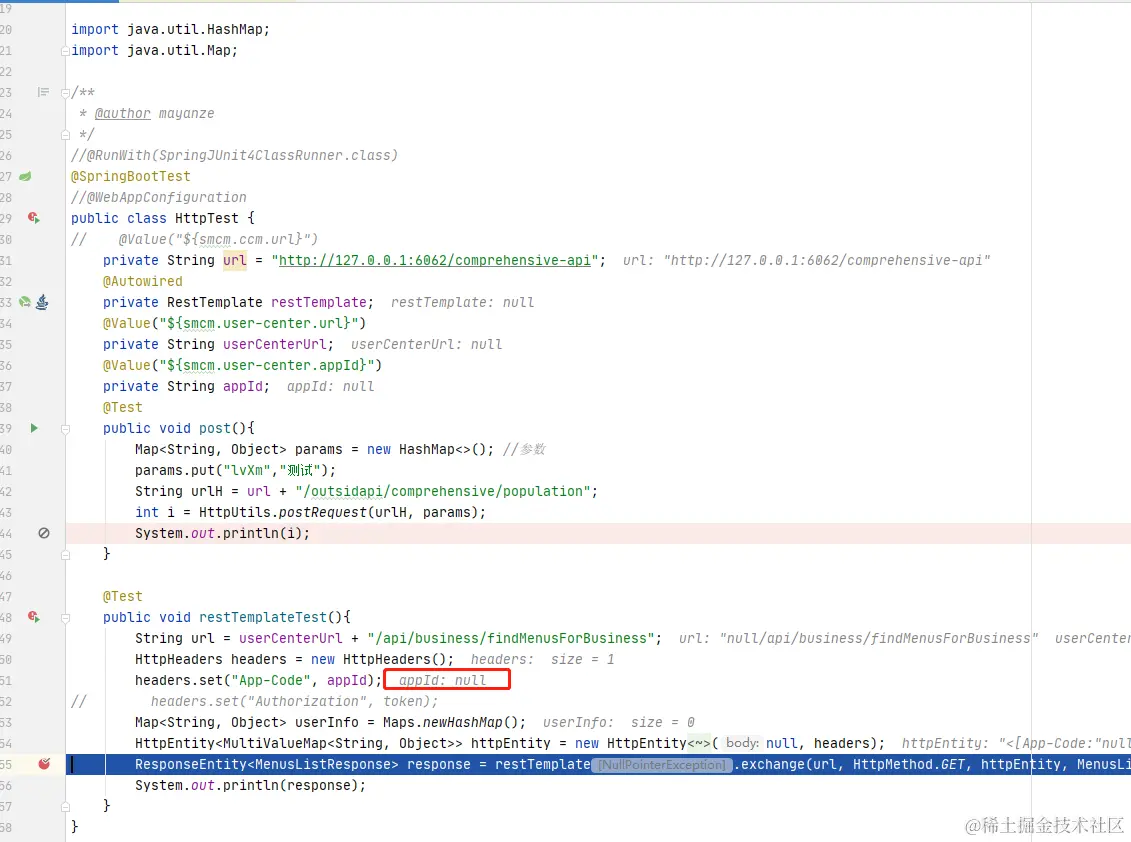Collapse the post() method body
1131x842 pixels.
tap(65, 429)
